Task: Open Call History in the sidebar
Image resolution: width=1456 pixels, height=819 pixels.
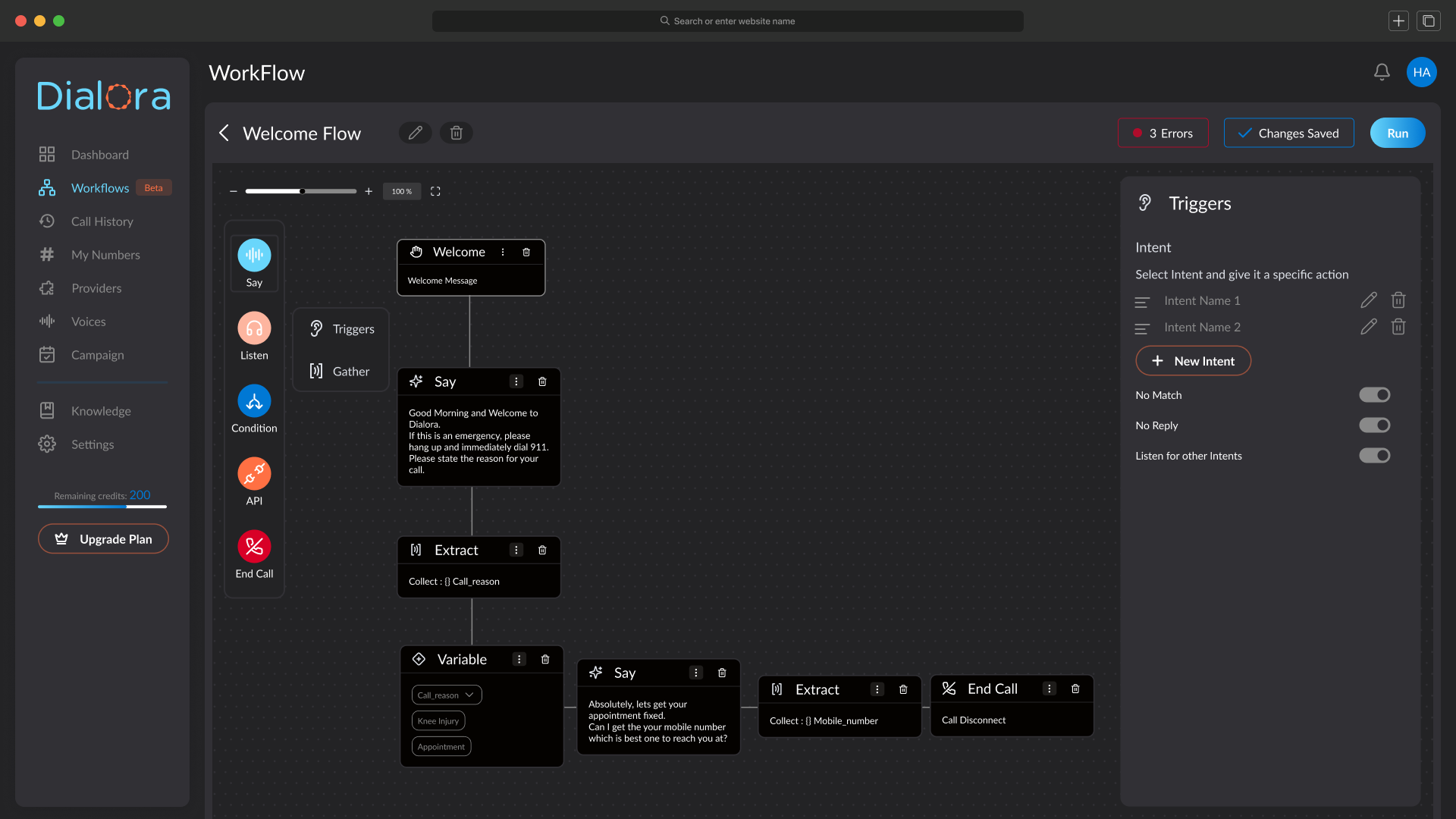Action: (102, 221)
